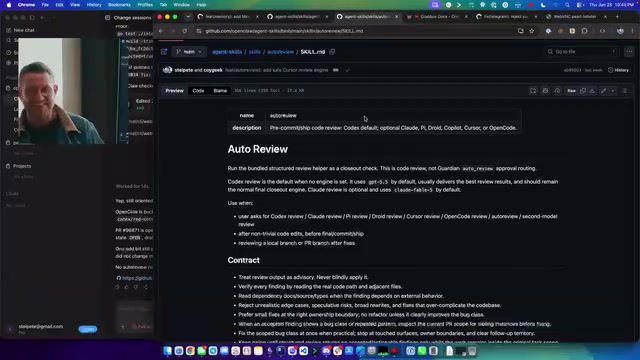This screenshot has width=640, height=360.
Task: Go back with browser back arrow
Action: tap(161, 31)
